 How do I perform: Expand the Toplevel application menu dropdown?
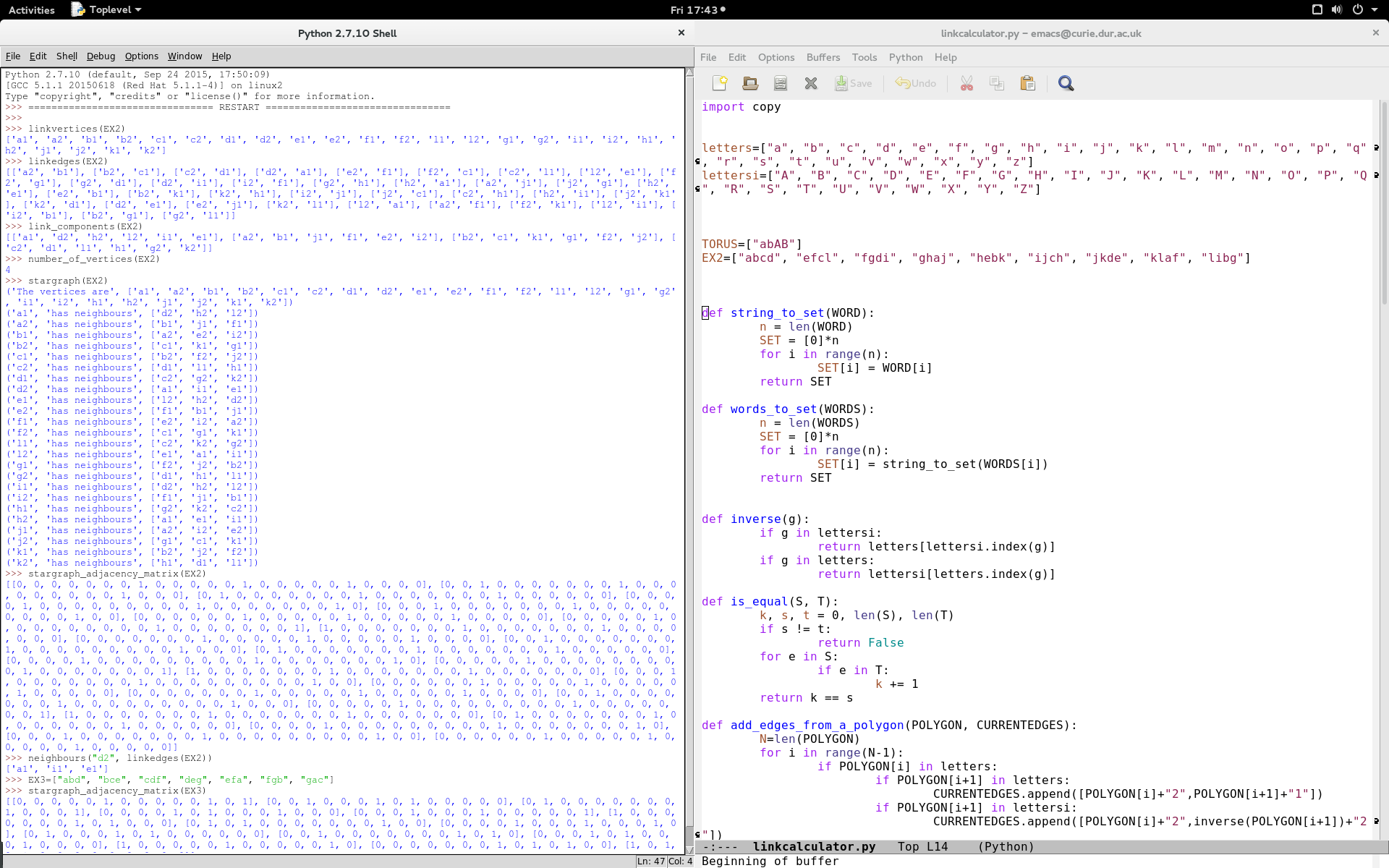[x=106, y=9]
